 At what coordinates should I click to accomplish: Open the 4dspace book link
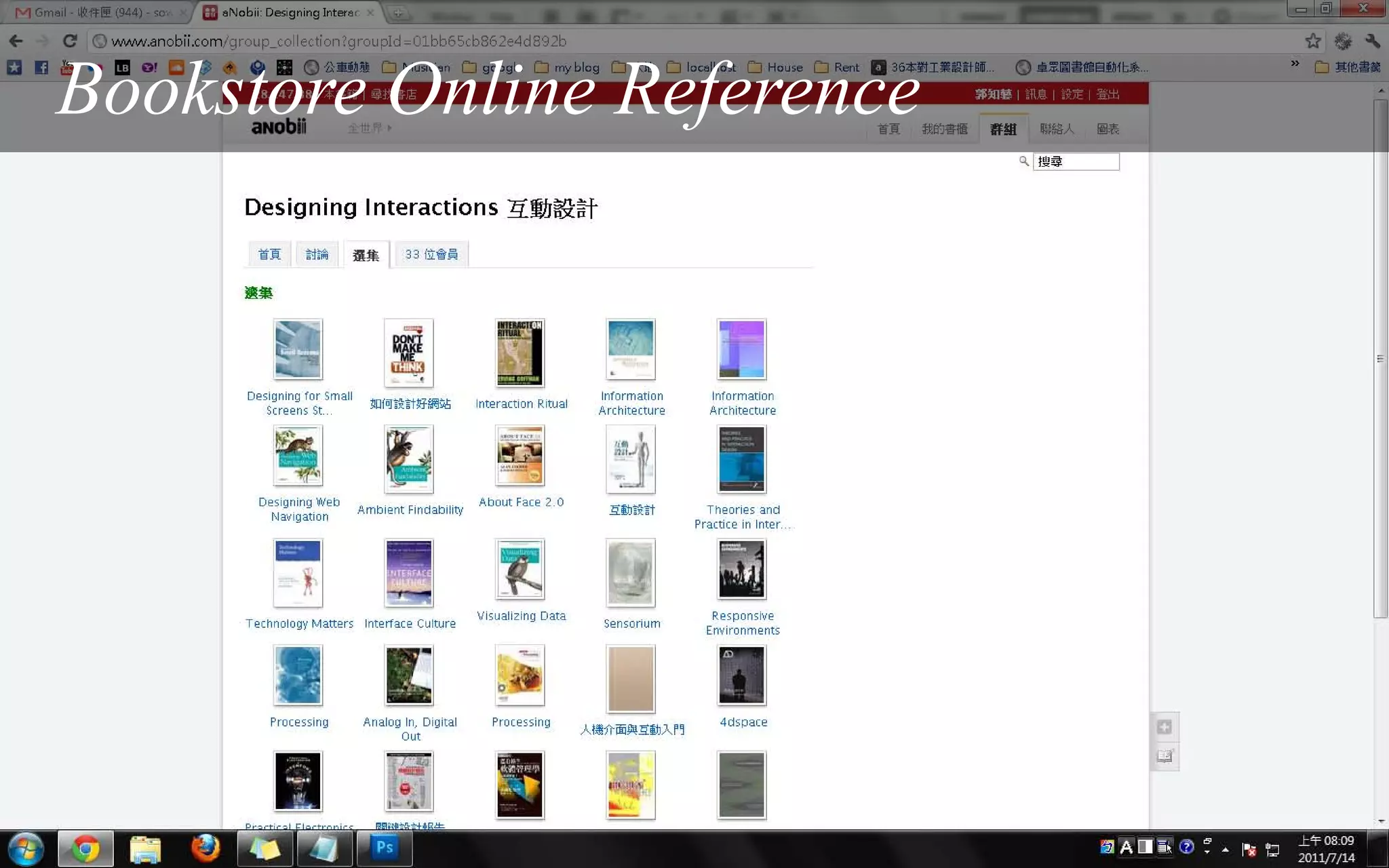pyautogui.click(x=743, y=722)
